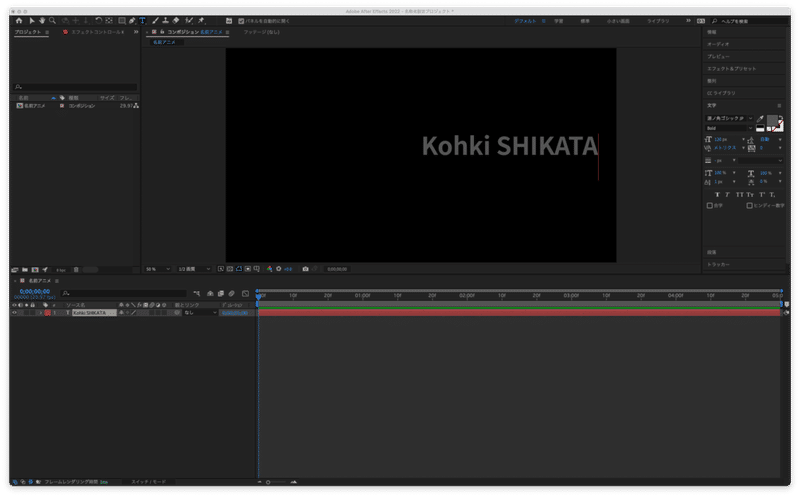
Task: Toggle mask and shape path visibility
Action: 239,269
